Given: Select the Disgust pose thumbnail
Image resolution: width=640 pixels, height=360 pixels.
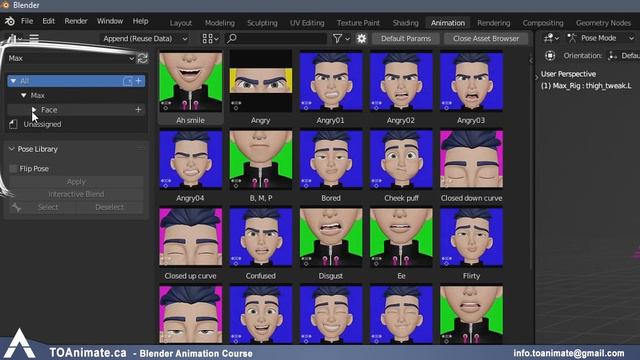Looking at the screenshot, I should 331,238.
